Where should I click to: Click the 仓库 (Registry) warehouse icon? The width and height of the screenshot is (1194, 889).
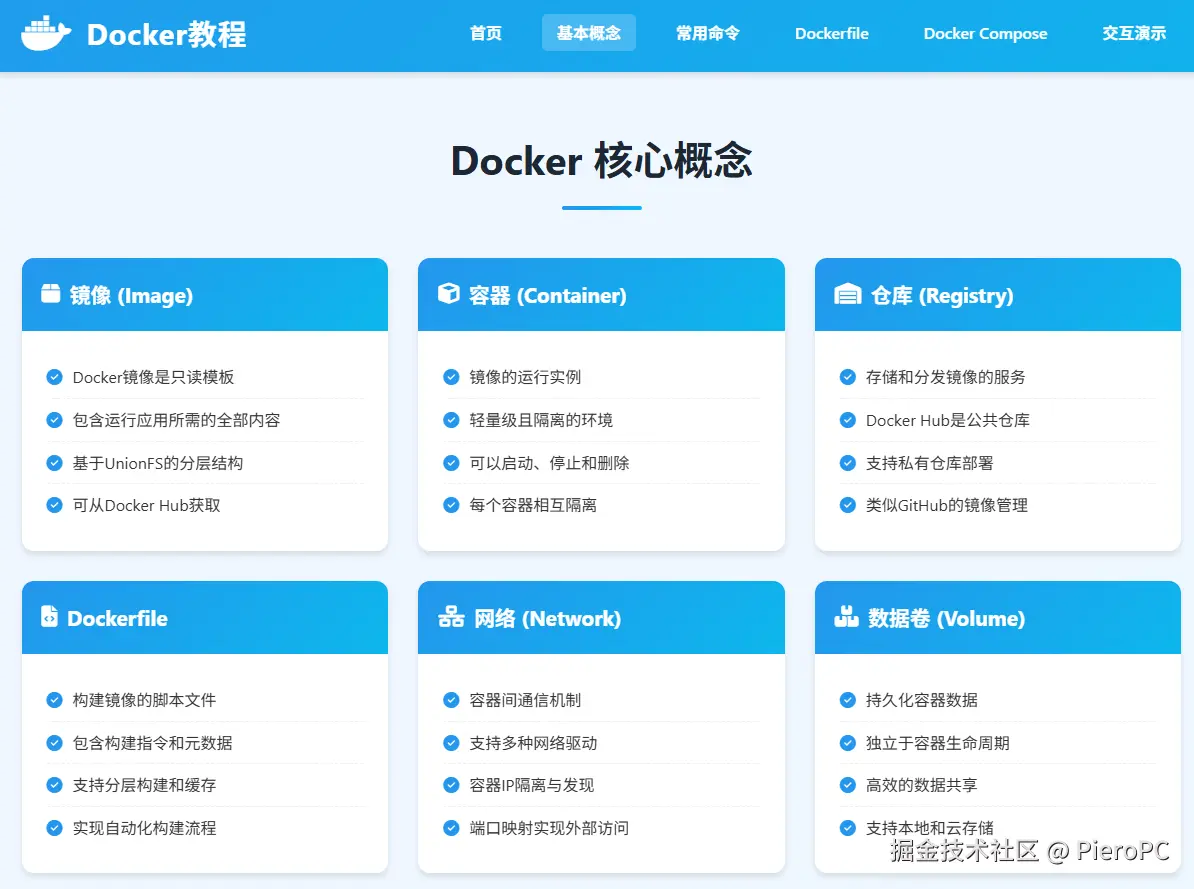pyautogui.click(x=848, y=294)
